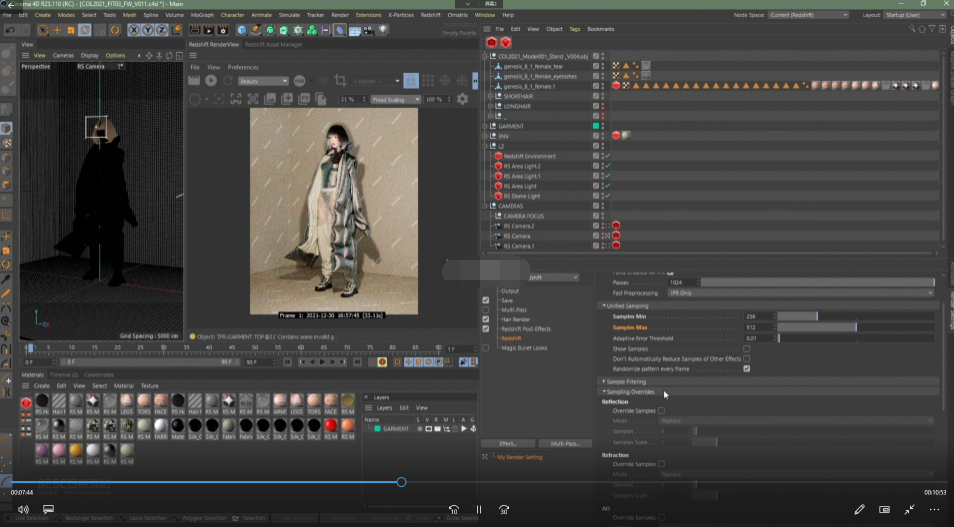Image resolution: width=954 pixels, height=527 pixels.
Task: Click the Samples Max slider
Action: pyautogui.click(x=855, y=327)
